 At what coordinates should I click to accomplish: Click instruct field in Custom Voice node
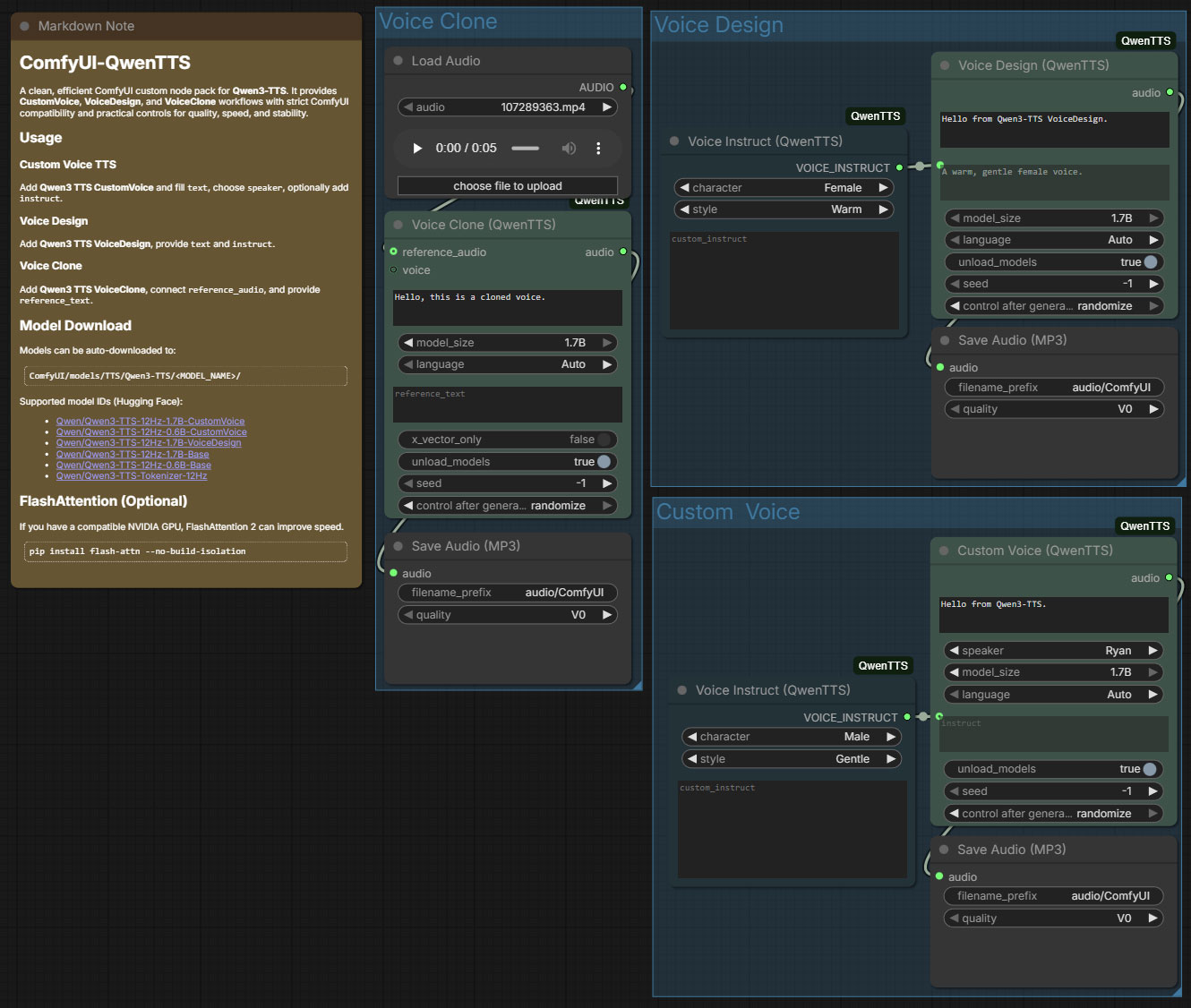click(x=1054, y=734)
